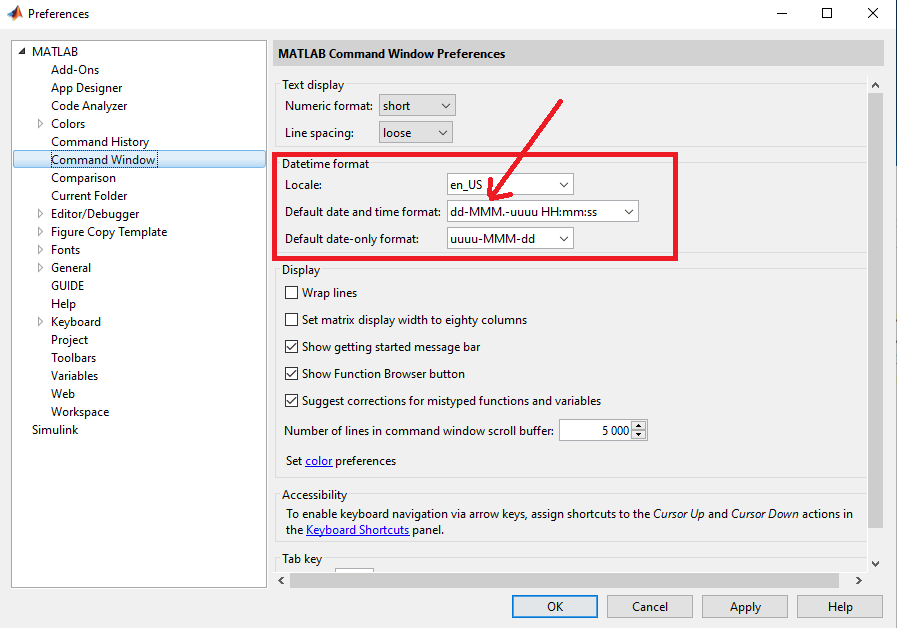Open the Numeric format dropdown
The width and height of the screenshot is (897, 628).
[x=417, y=106]
